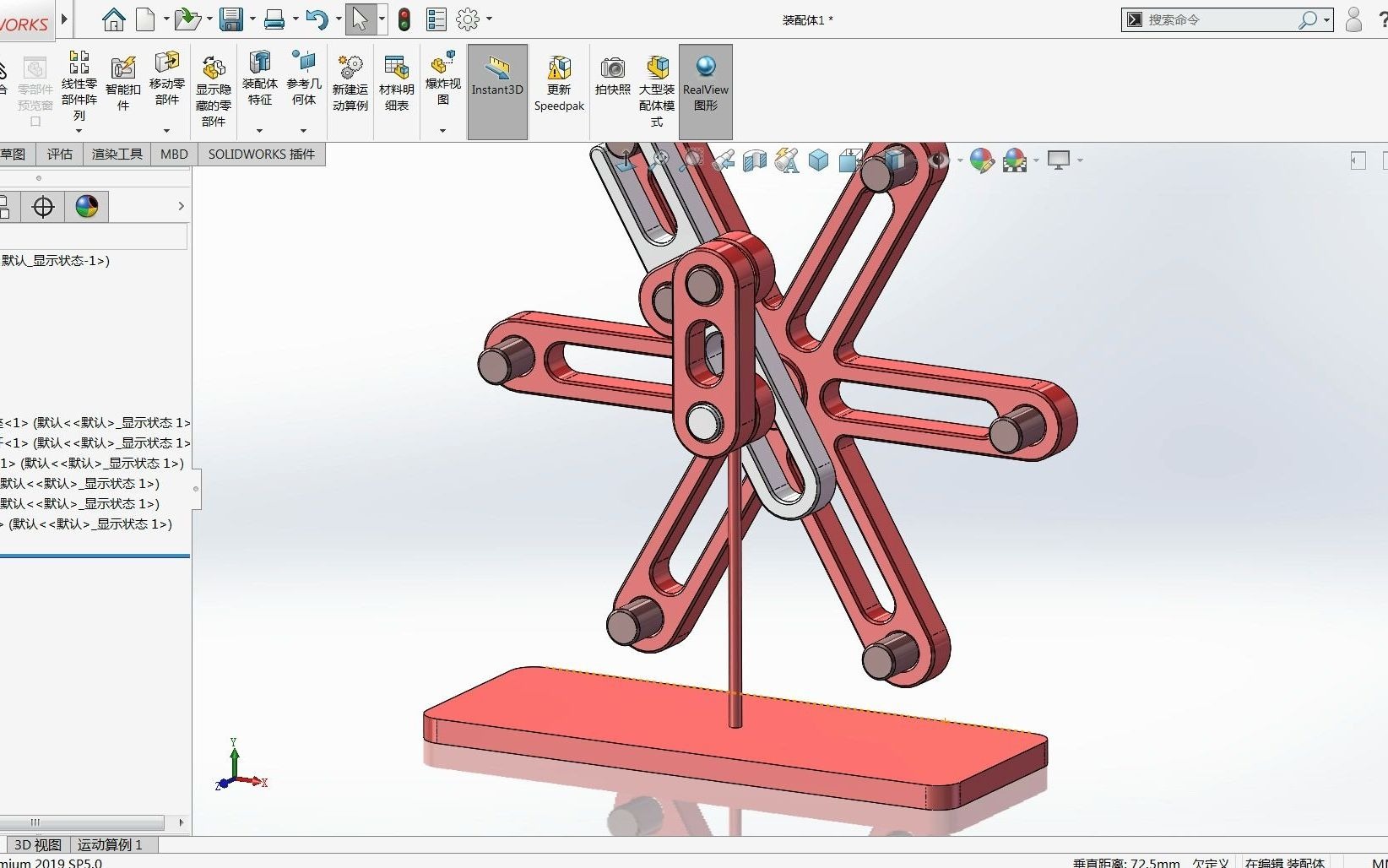Toggle Hide/Show Items eye icon
1388x868 pixels.
[x=937, y=160]
